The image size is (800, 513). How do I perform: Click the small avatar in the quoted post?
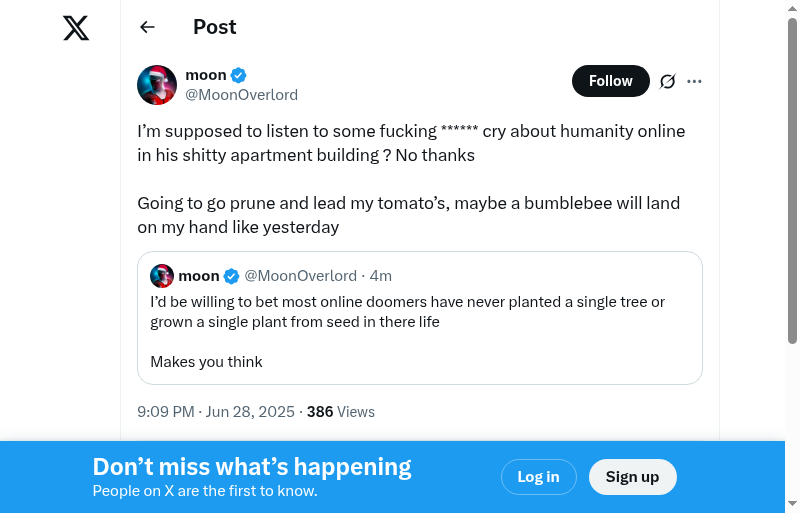162,276
